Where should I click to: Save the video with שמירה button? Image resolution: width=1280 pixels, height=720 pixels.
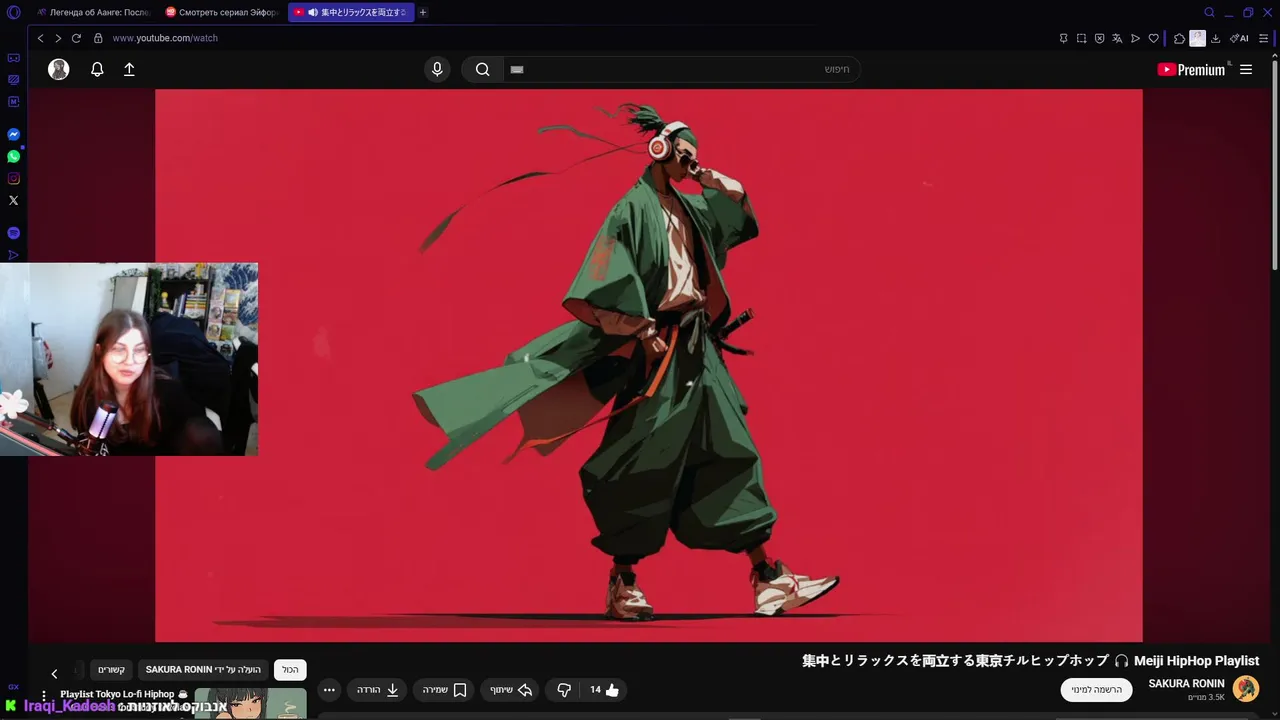point(444,690)
